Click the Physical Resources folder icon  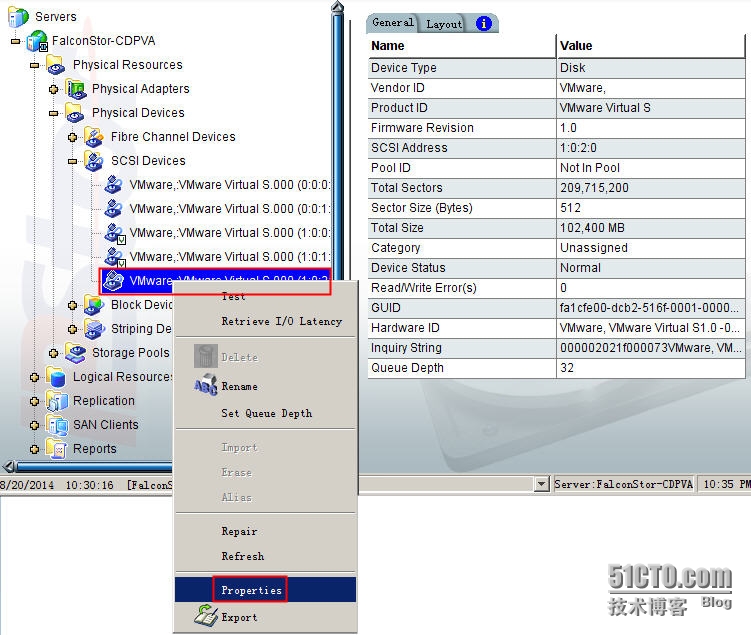pos(56,65)
